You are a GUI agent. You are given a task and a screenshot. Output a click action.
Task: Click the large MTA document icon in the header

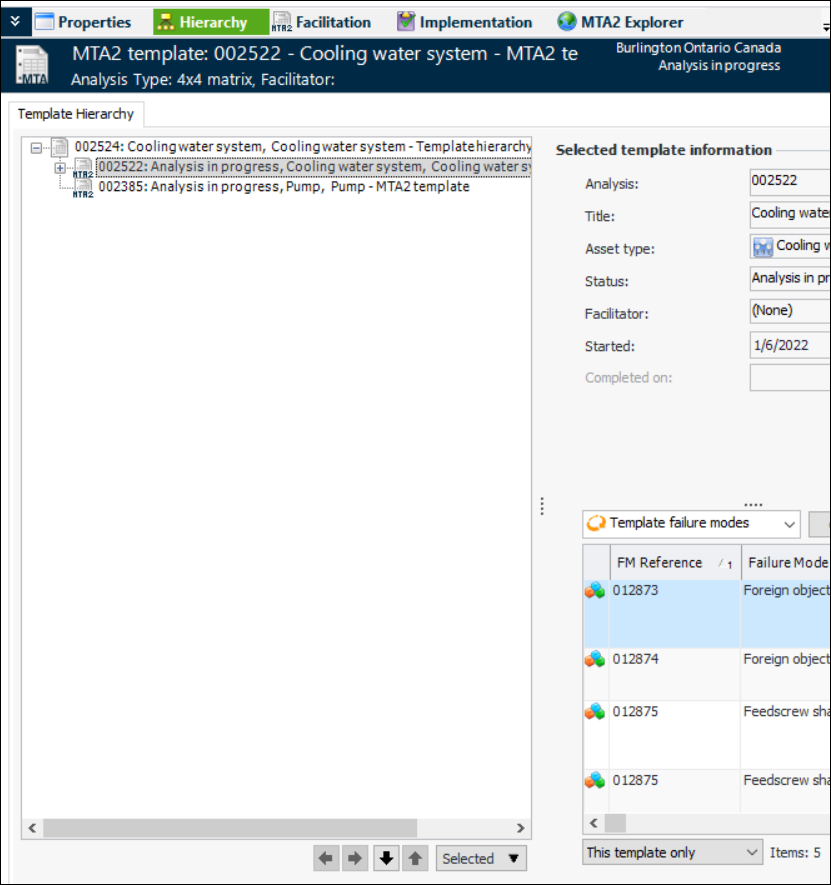tap(32, 65)
